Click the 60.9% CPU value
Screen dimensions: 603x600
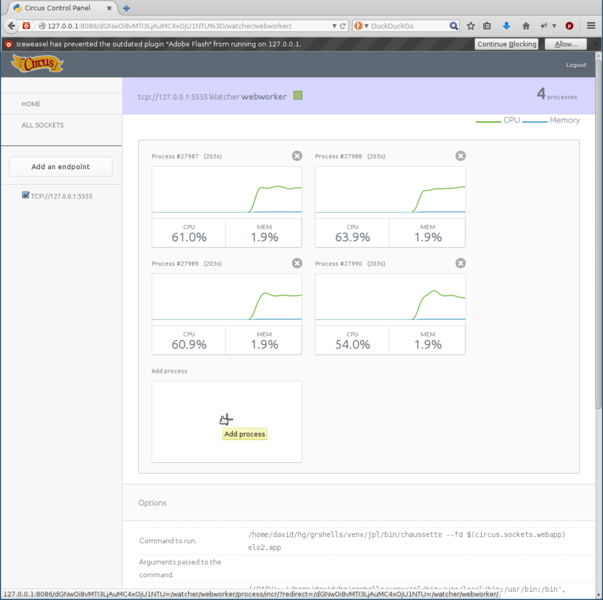click(189, 344)
